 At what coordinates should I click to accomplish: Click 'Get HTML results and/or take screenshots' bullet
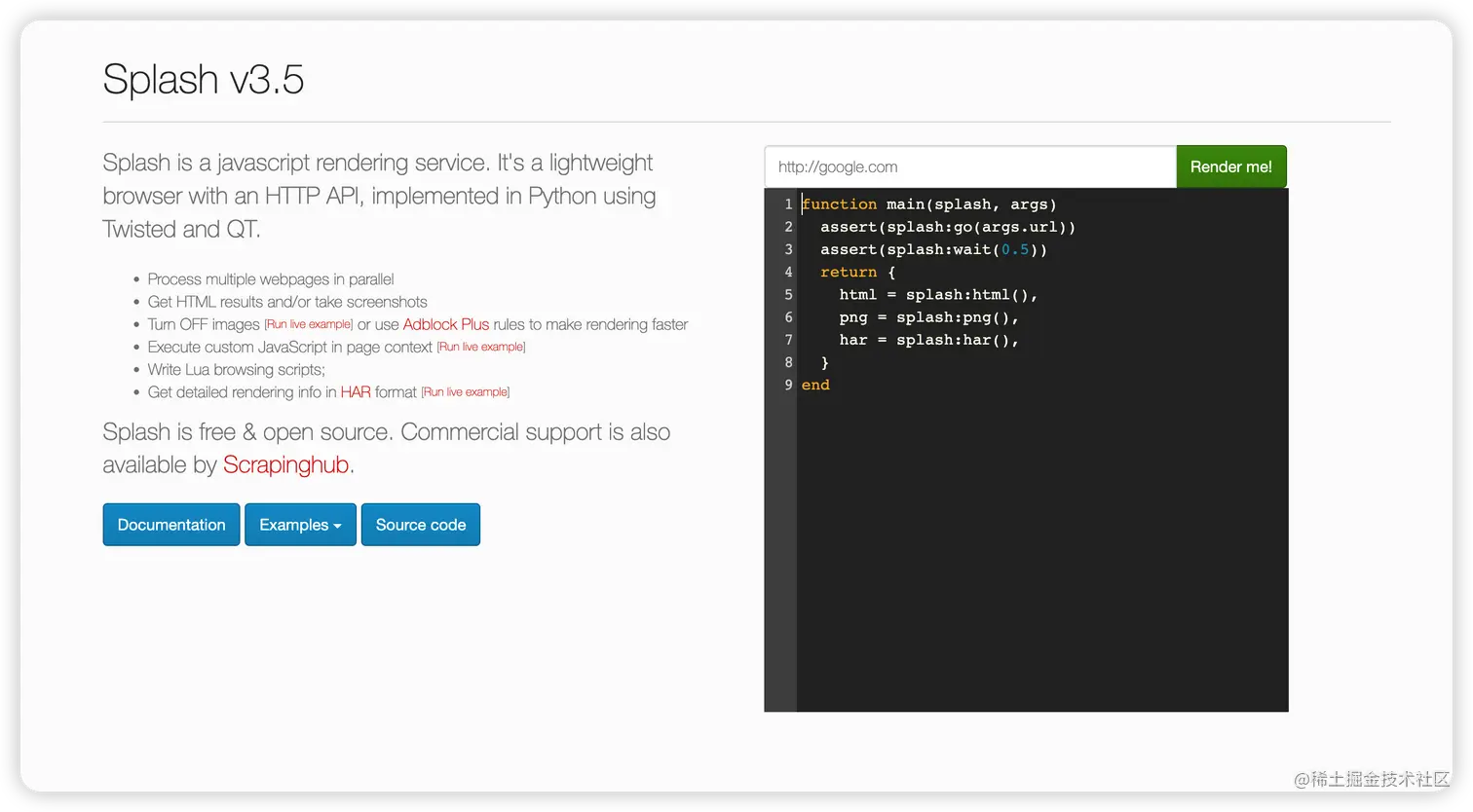[x=287, y=302]
